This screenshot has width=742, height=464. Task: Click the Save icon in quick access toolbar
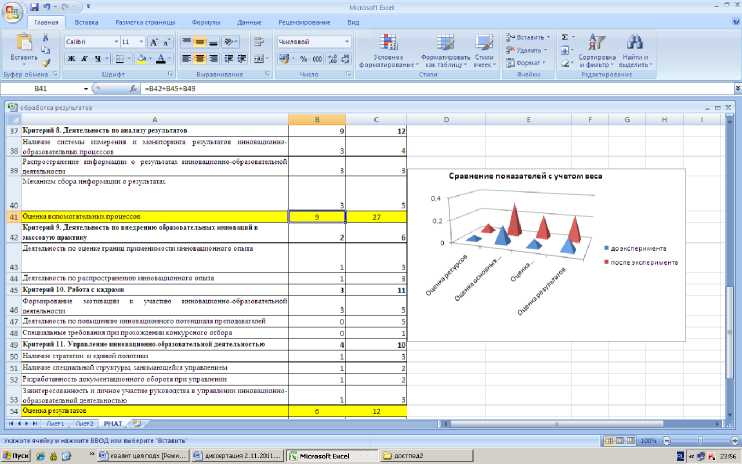click(x=34, y=6)
